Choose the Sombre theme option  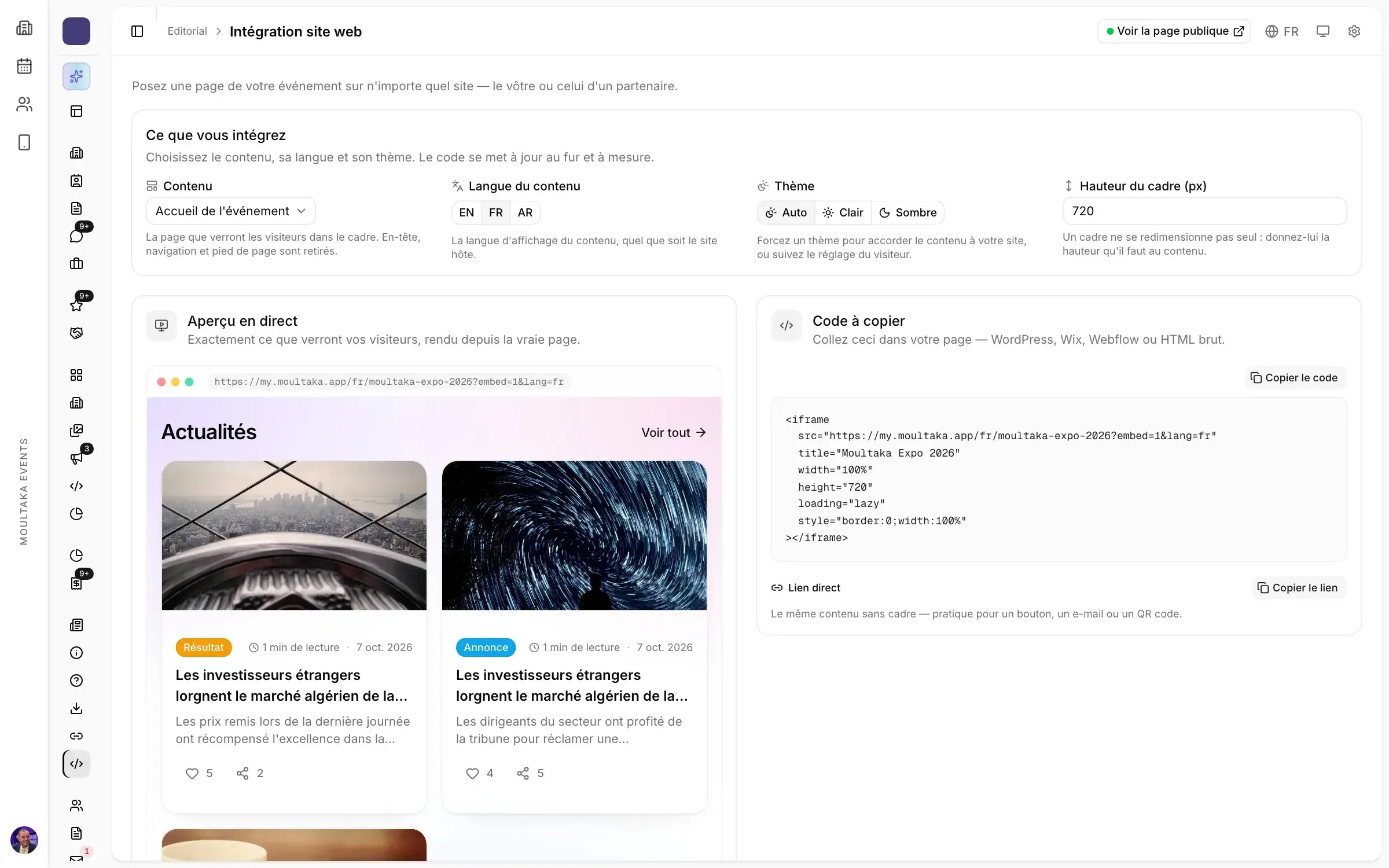(x=907, y=213)
